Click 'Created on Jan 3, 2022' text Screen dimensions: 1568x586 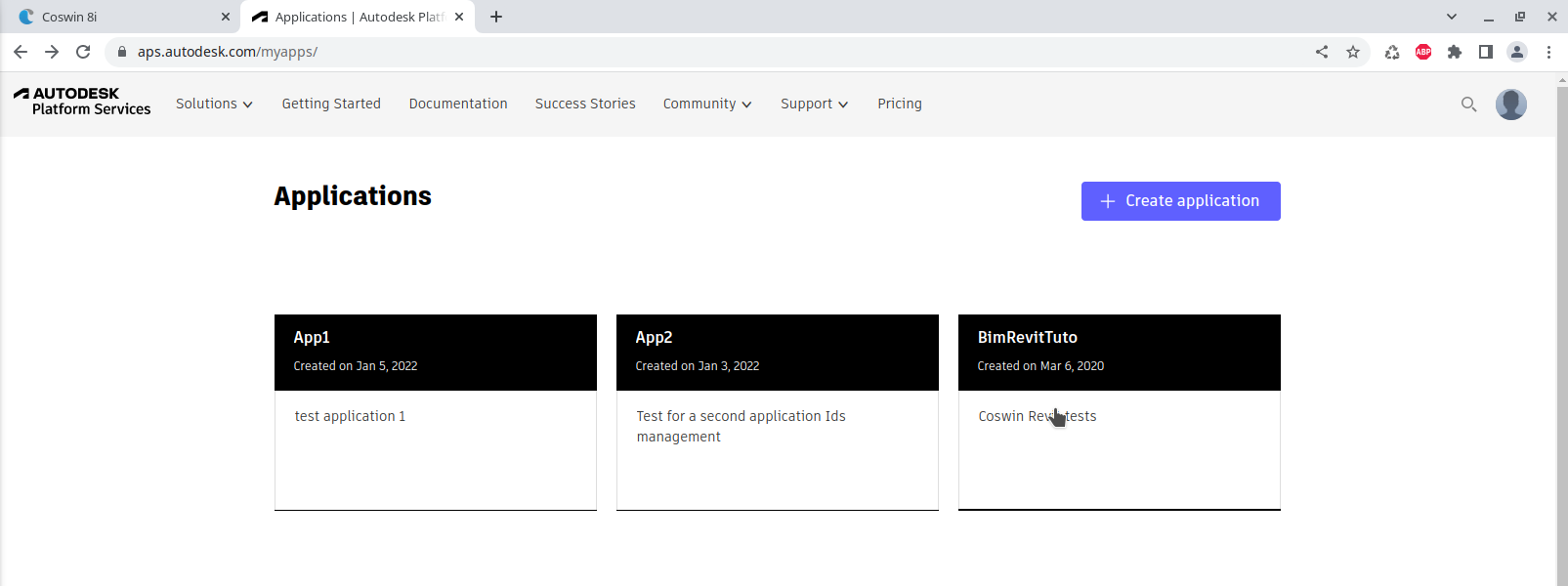[698, 366]
